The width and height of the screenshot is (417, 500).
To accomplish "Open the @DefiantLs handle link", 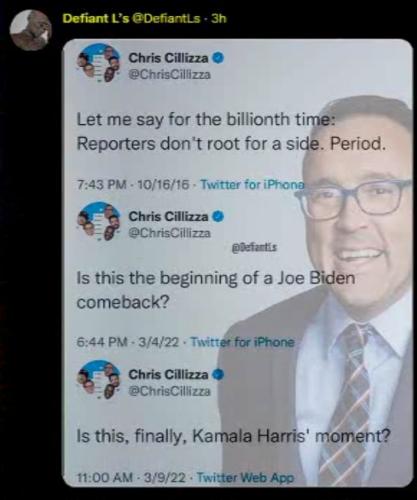I will [x=166, y=18].
